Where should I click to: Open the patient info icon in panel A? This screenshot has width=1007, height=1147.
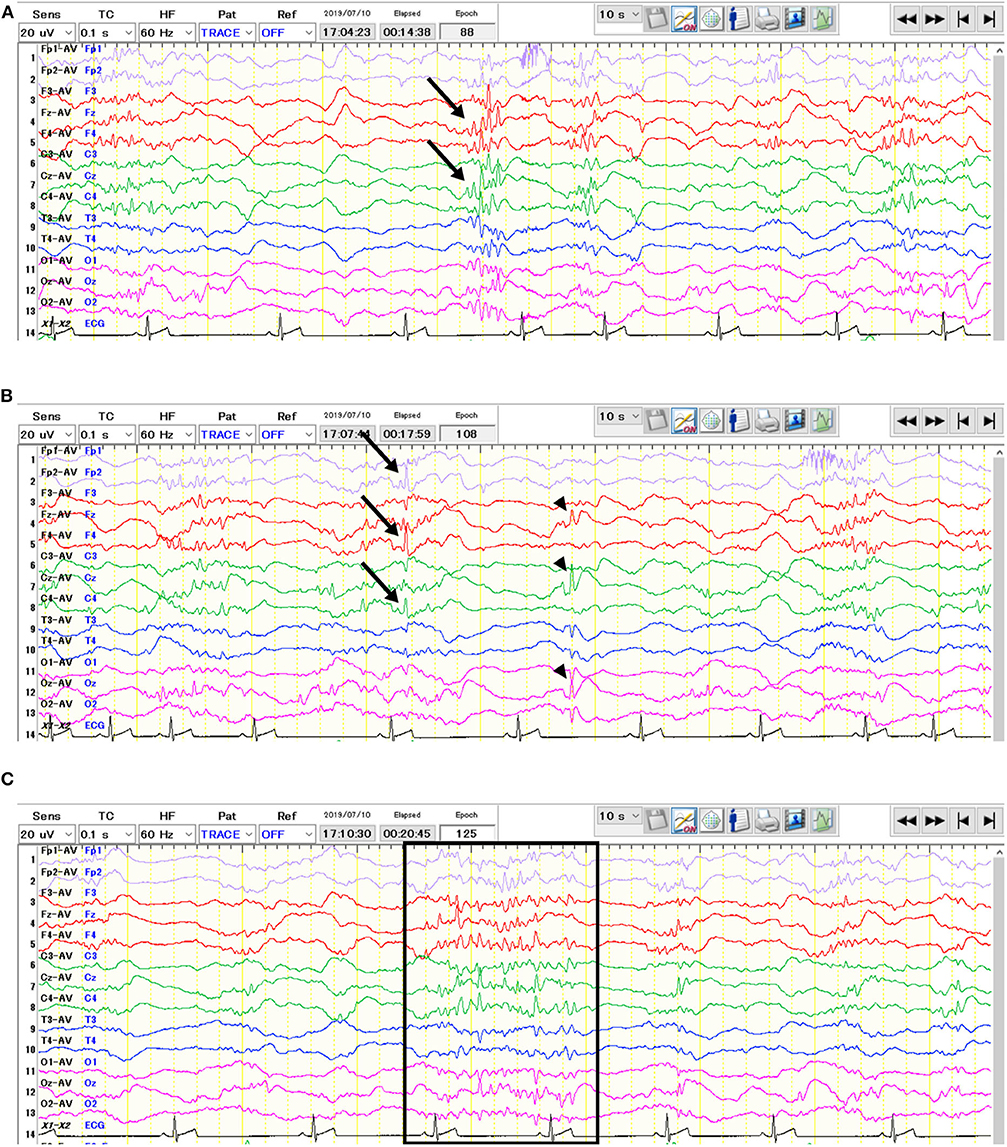point(739,20)
